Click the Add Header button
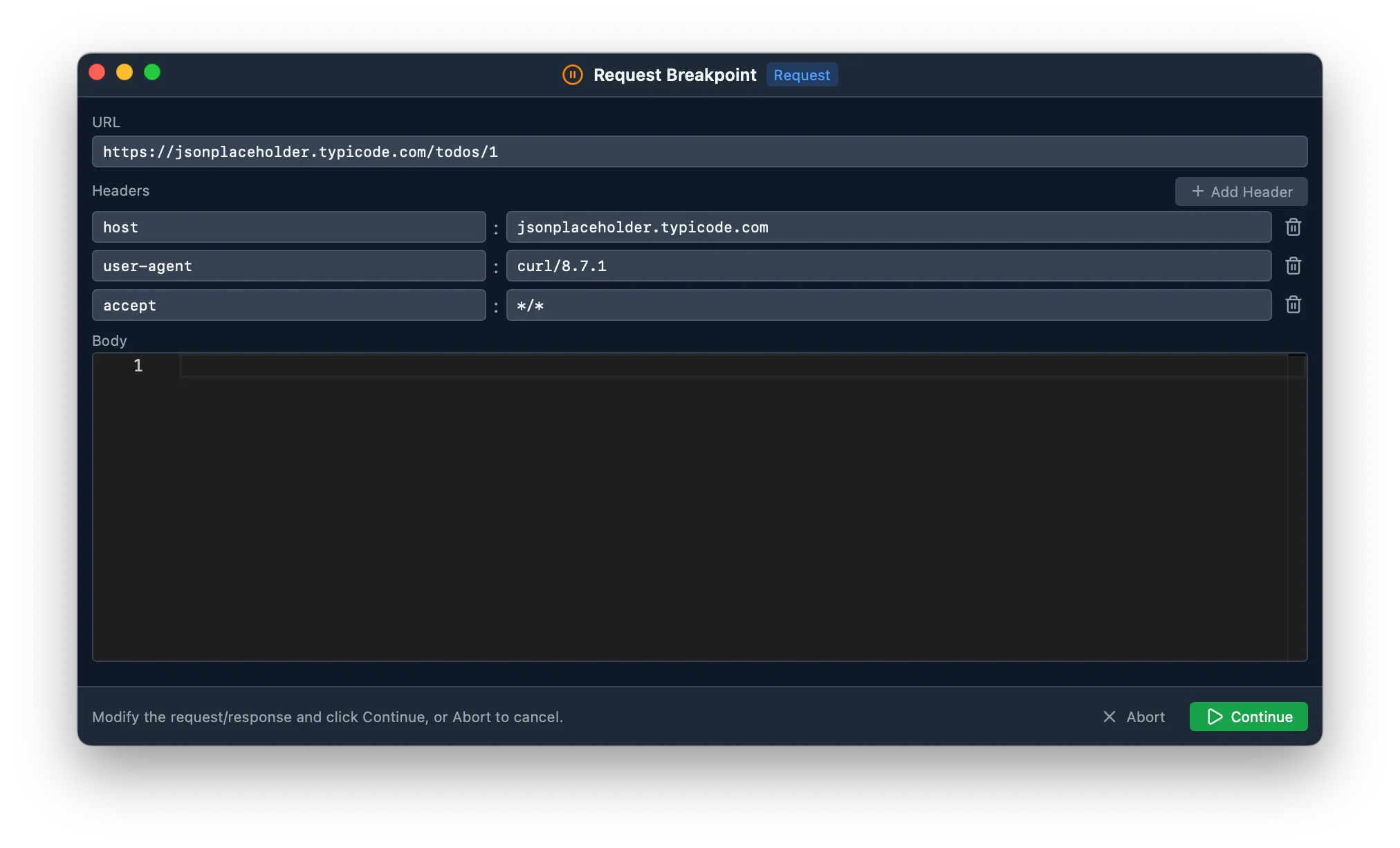Screen dimensions: 1400x848 coord(1241,191)
